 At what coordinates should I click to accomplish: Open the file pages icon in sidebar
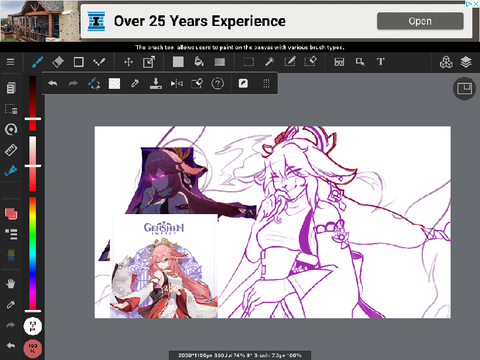11,88
